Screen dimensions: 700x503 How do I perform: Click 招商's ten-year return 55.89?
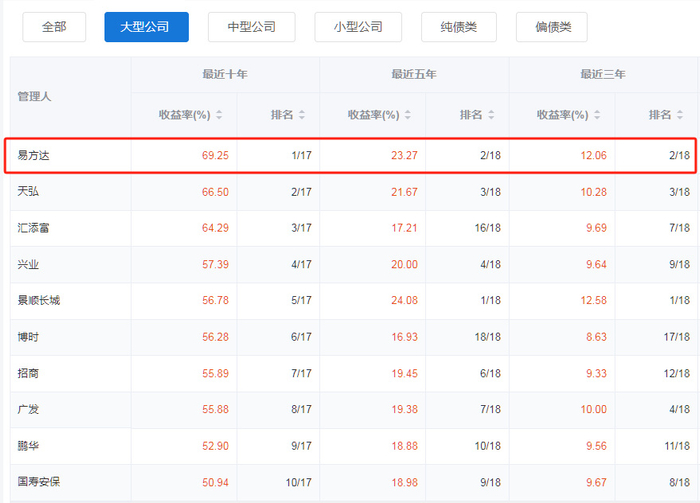(x=215, y=373)
